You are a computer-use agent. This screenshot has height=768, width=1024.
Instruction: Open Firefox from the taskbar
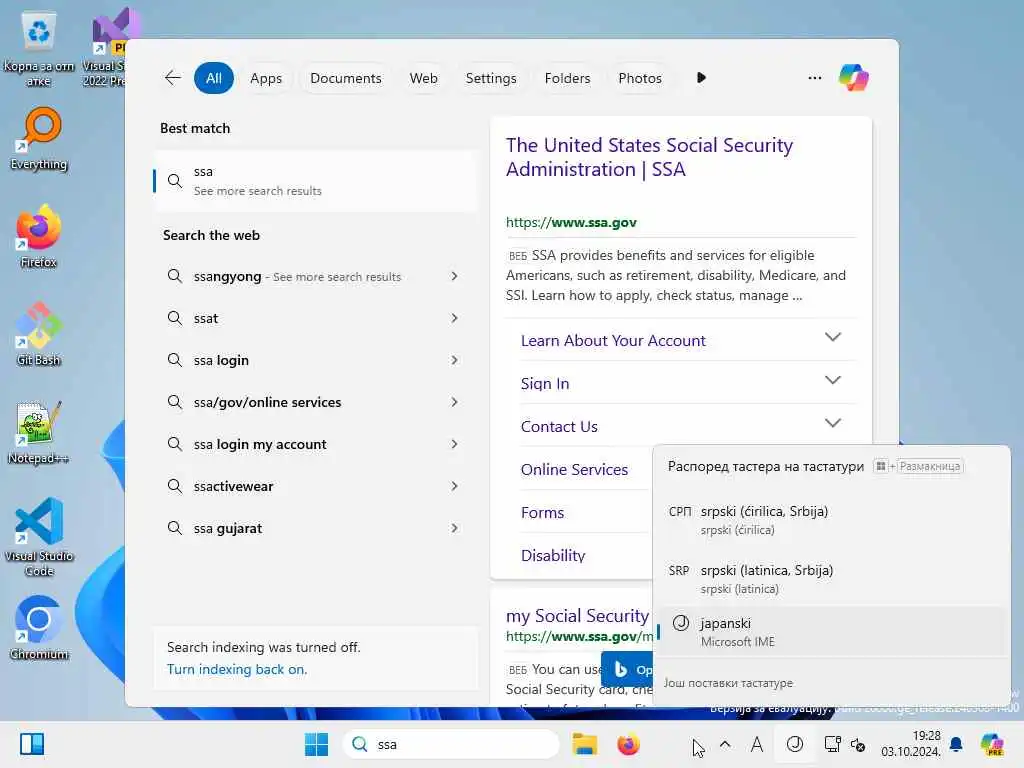pos(628,744)
